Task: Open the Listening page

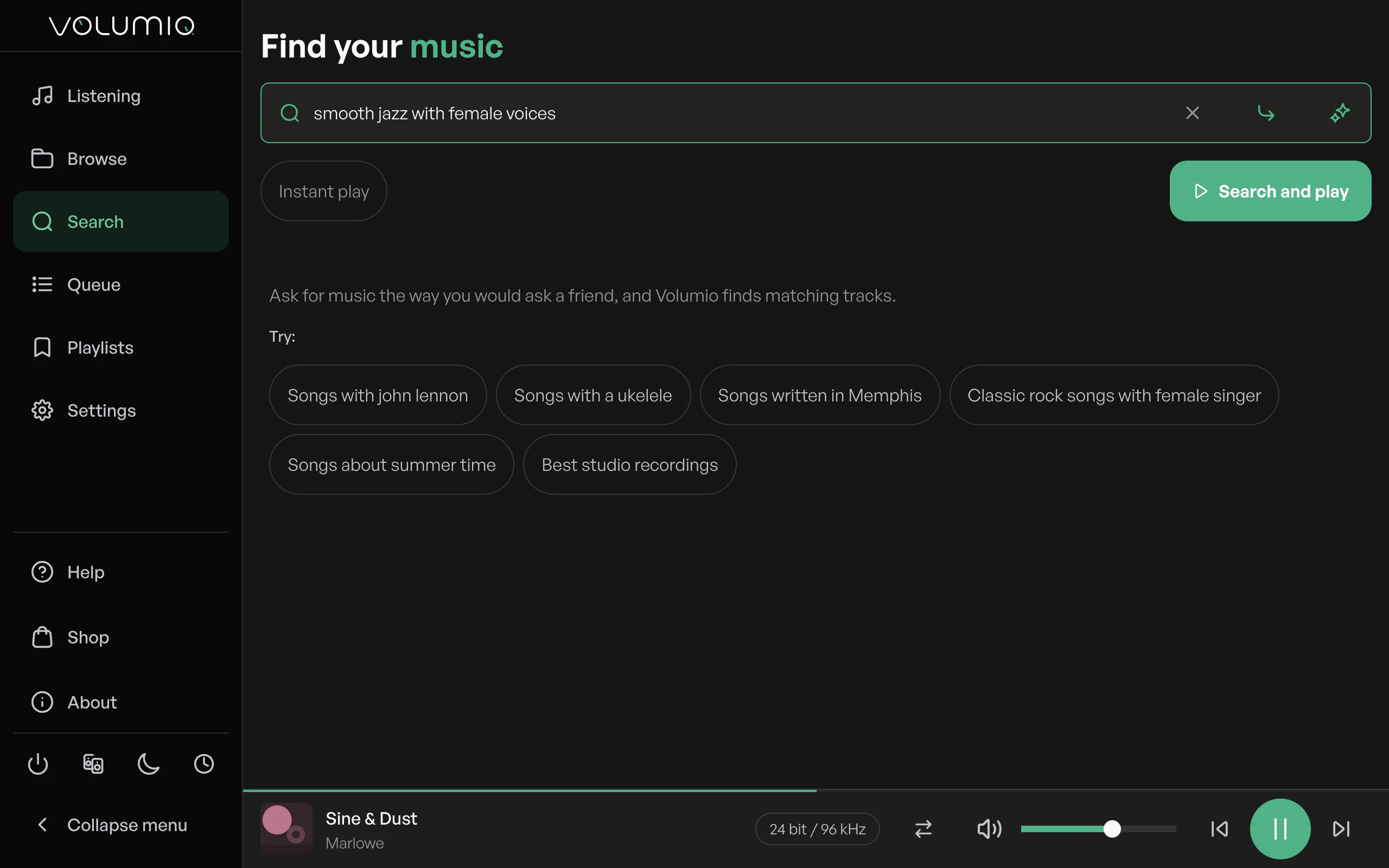Action: 120,96
